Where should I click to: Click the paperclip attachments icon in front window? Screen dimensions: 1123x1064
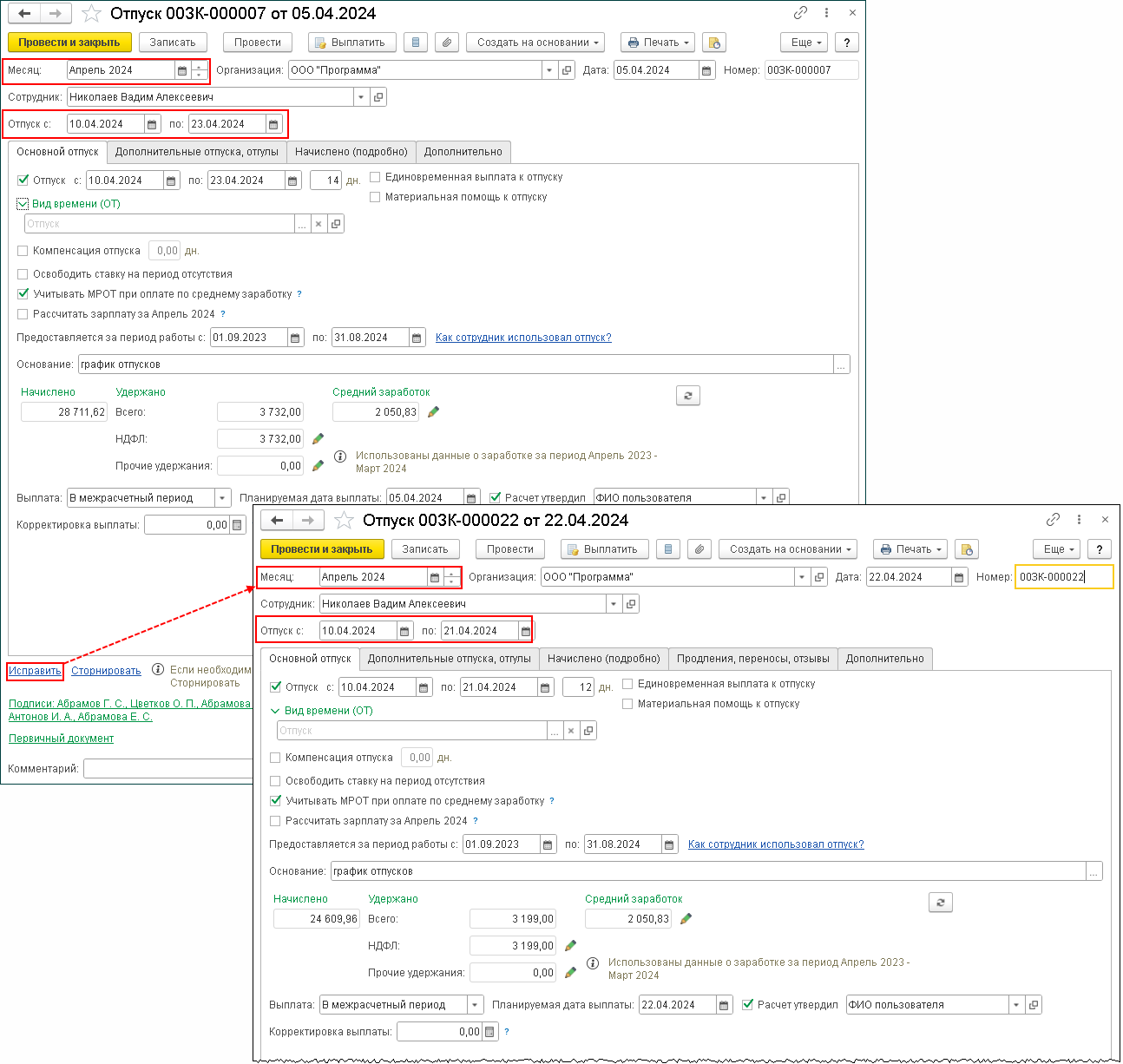[699, 549]
